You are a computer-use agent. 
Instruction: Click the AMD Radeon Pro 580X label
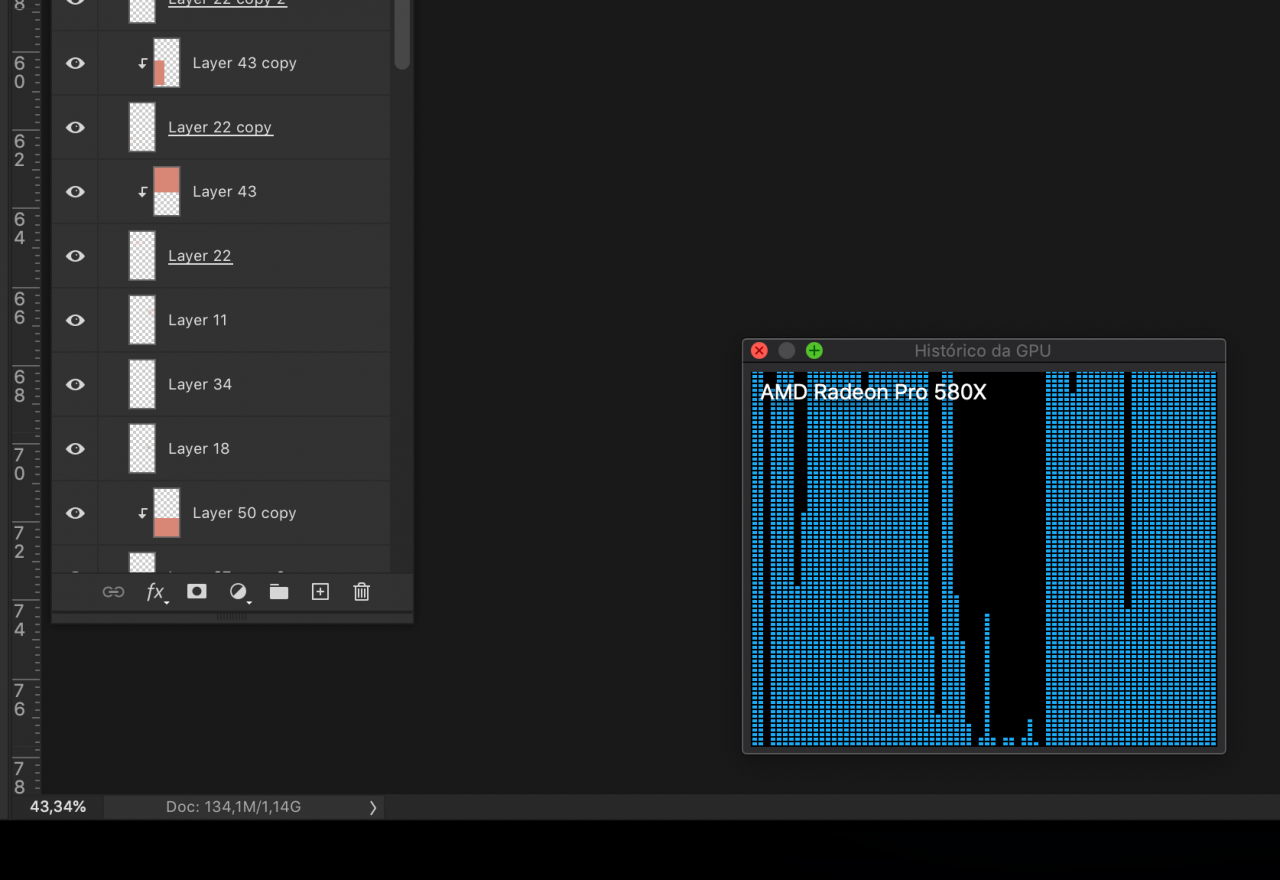click(873, 392)
